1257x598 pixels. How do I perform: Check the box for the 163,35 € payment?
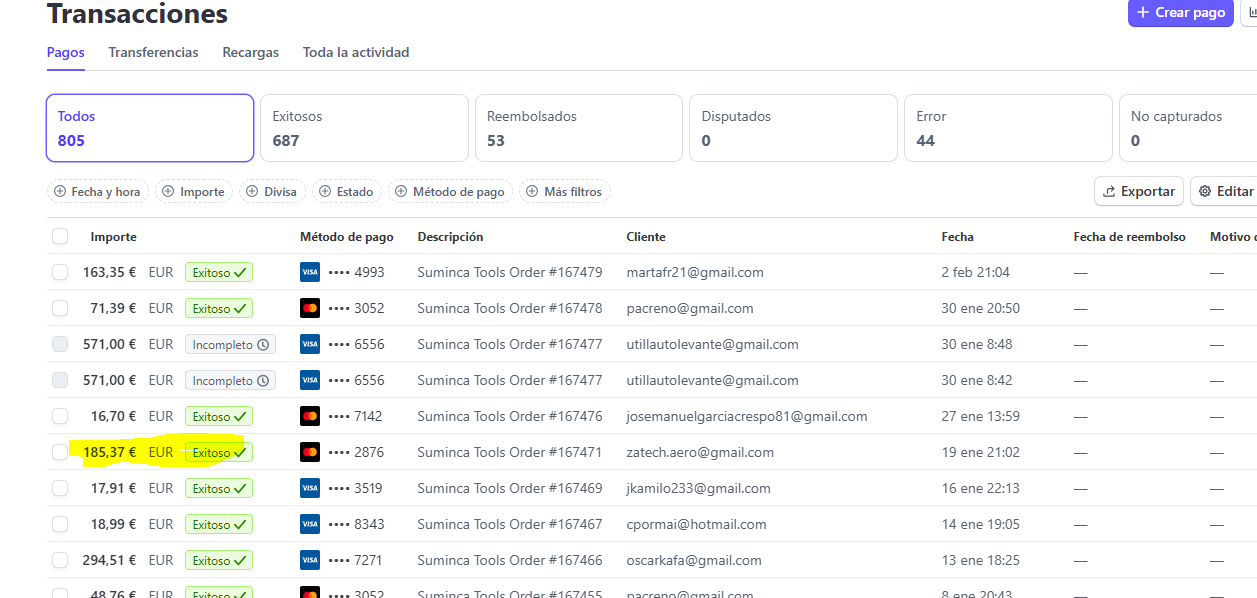(60, 272)
